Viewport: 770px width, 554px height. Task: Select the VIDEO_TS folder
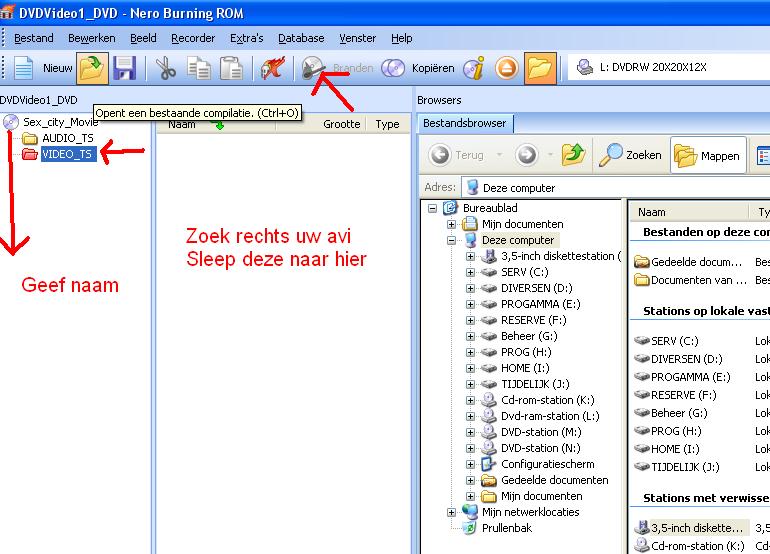[x=68, y=154]
